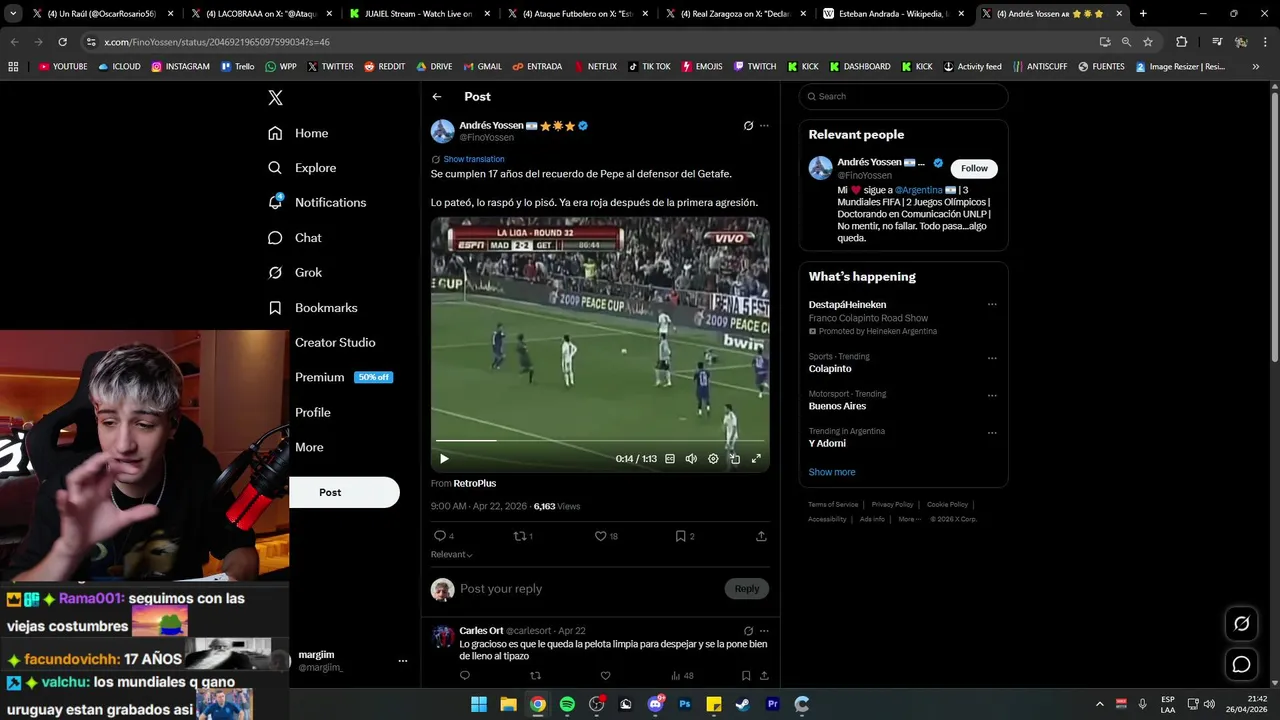Open Steam from taskbar

743,704
